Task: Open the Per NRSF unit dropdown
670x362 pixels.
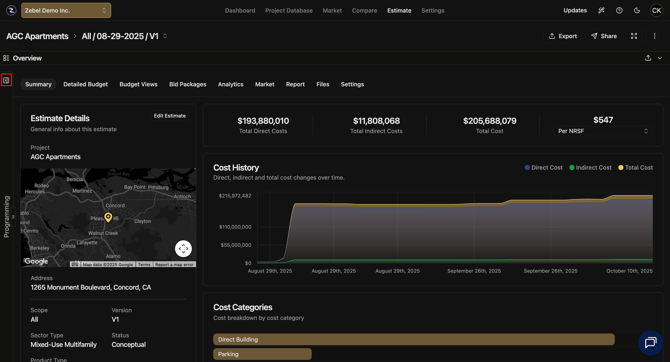Action: point(603,131)
